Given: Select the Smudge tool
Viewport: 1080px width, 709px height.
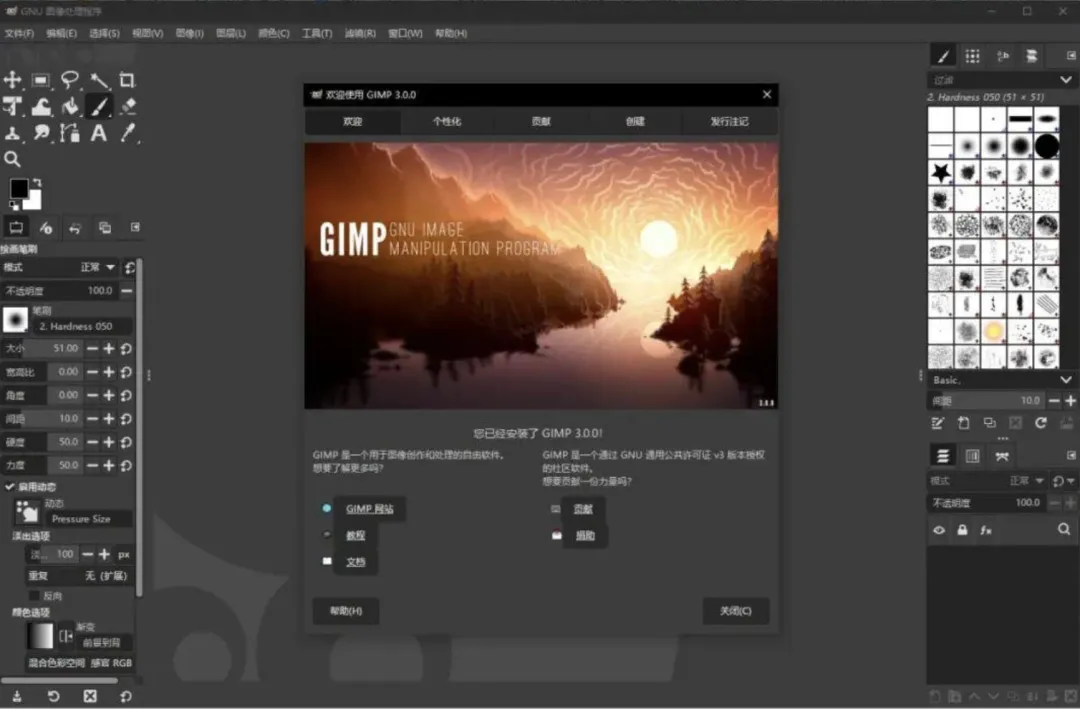Looking at the screenshot, I should [x=41, y=132].
